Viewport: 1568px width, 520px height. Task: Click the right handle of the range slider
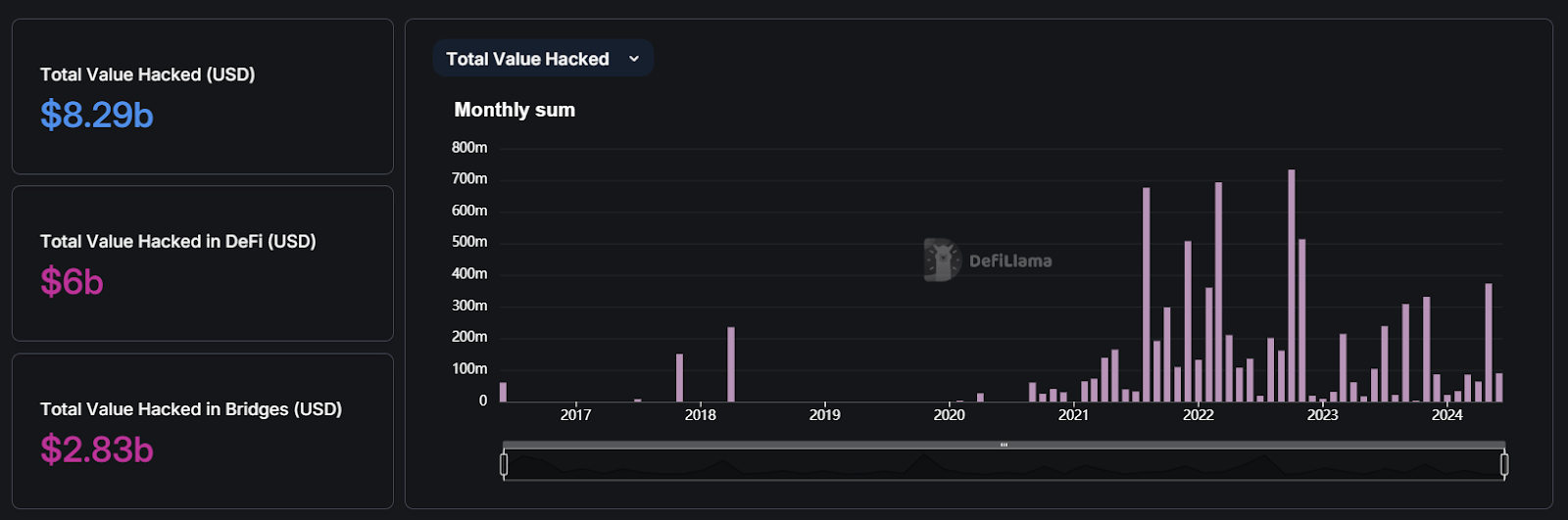pos(1504,464)
